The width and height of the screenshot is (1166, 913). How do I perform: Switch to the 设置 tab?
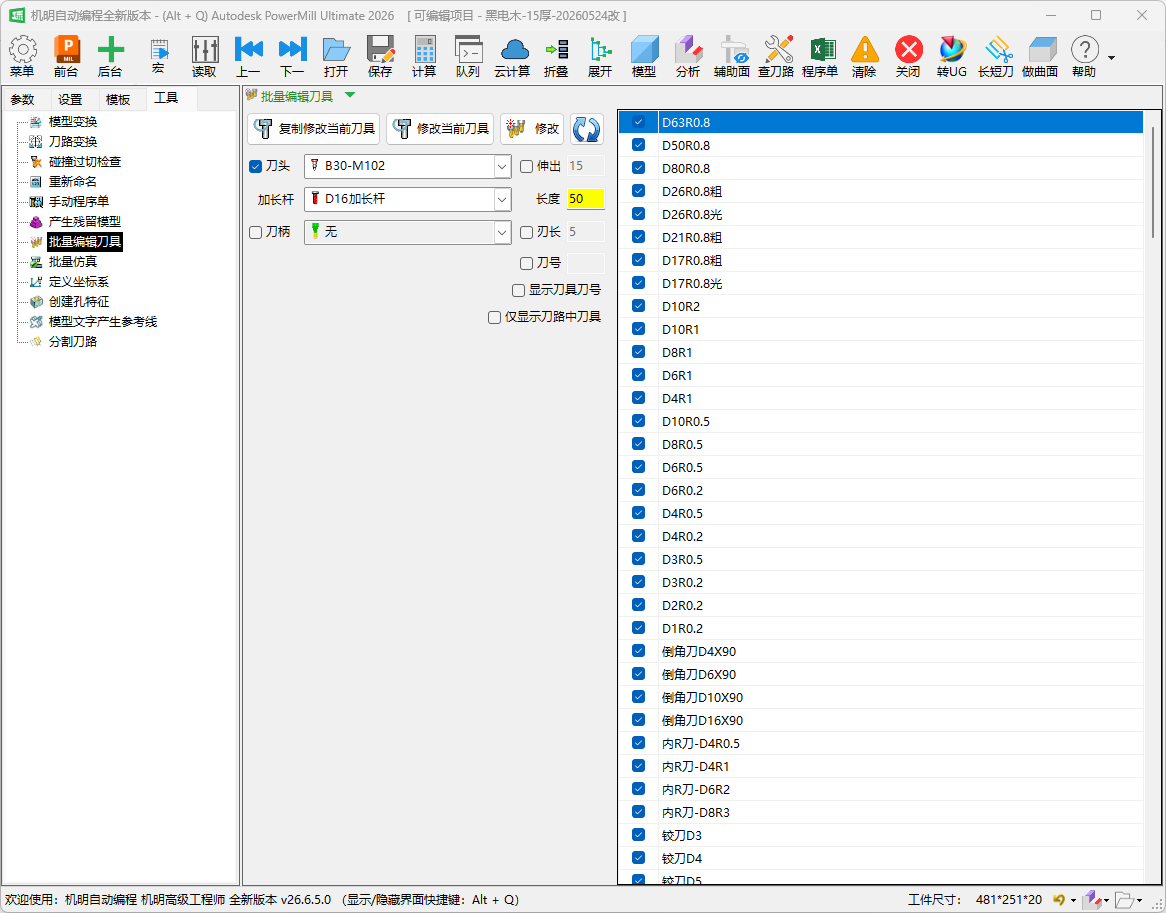(70, 100)
